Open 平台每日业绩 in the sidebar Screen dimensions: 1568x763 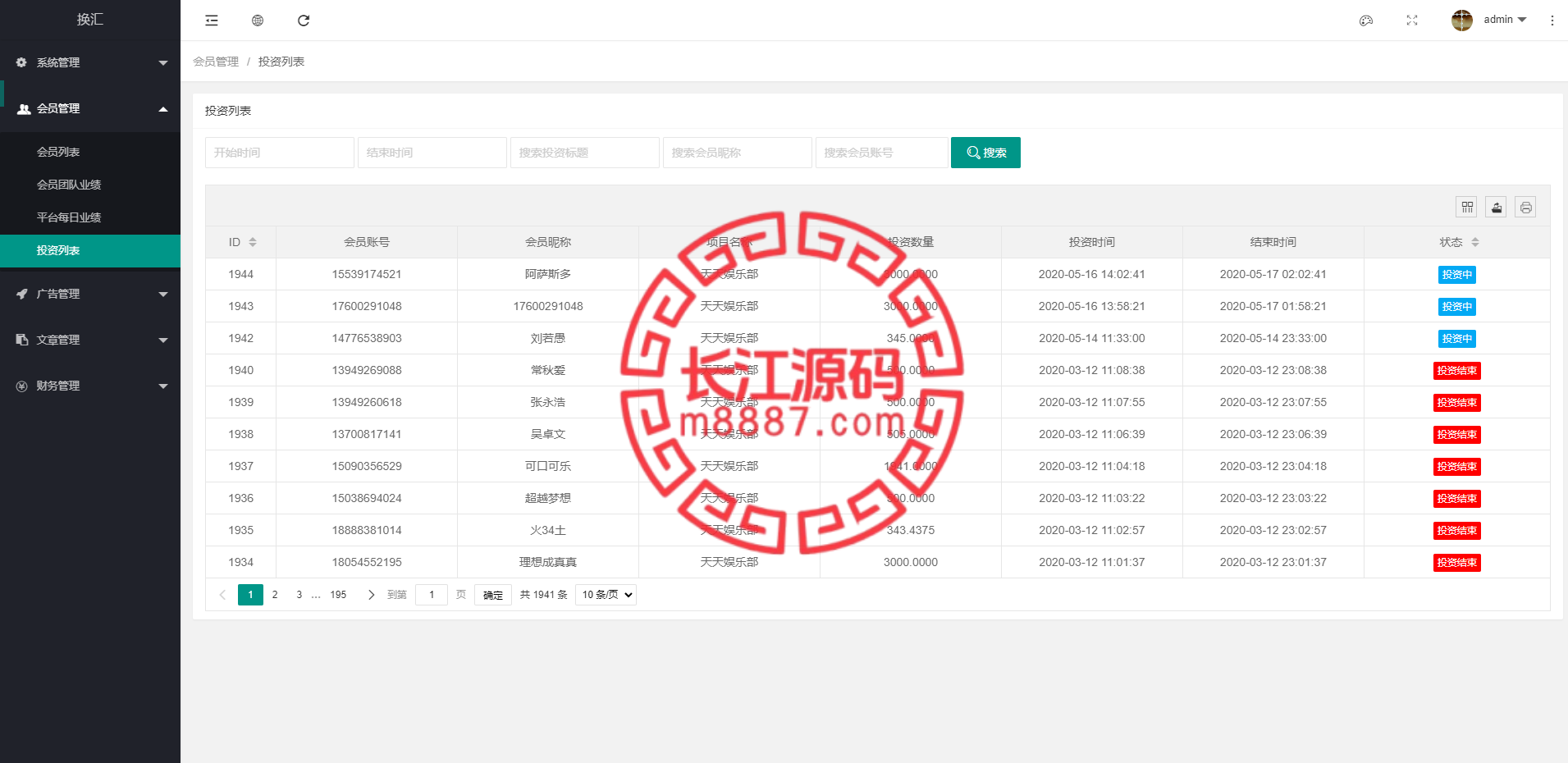tap(90, 217)
